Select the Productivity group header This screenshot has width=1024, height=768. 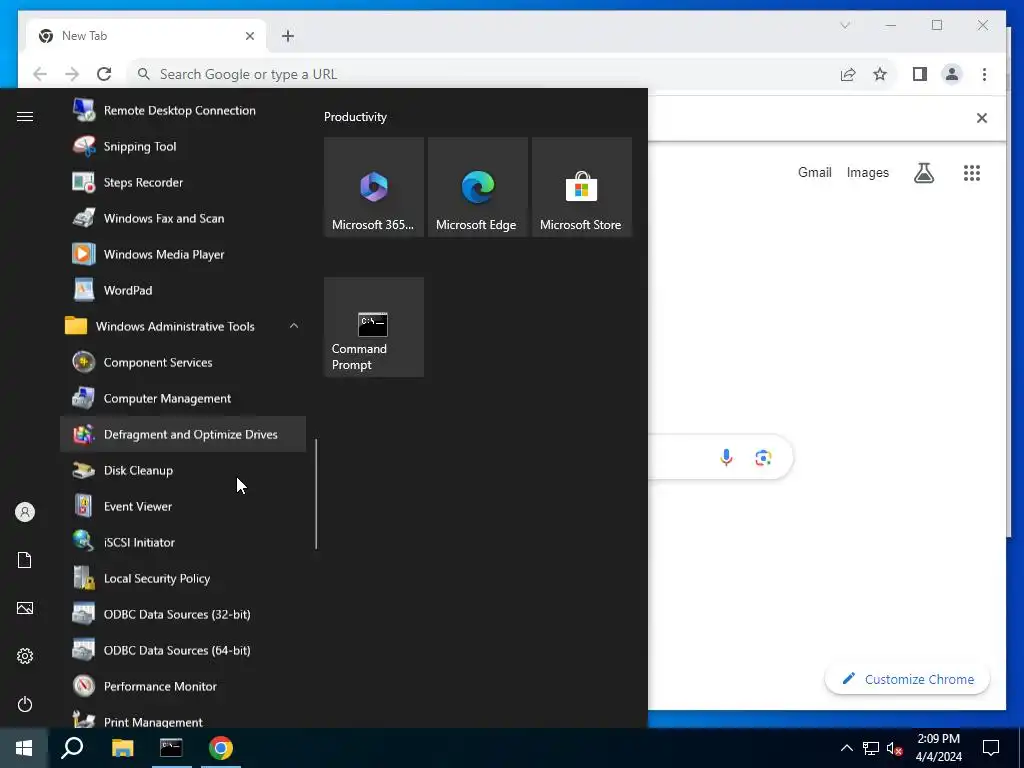click(355, 117)
